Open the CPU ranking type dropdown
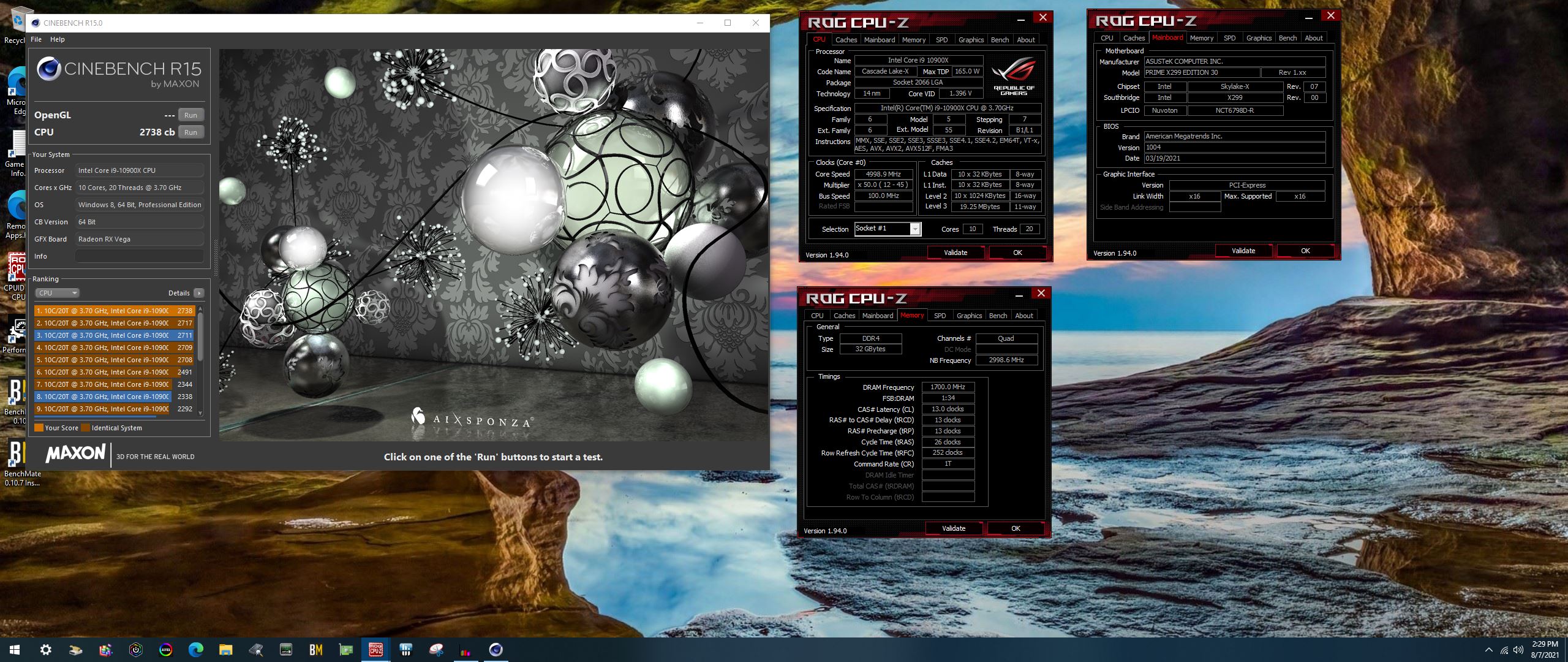This screenshot has height=662, width=1568. coord(57,293)
